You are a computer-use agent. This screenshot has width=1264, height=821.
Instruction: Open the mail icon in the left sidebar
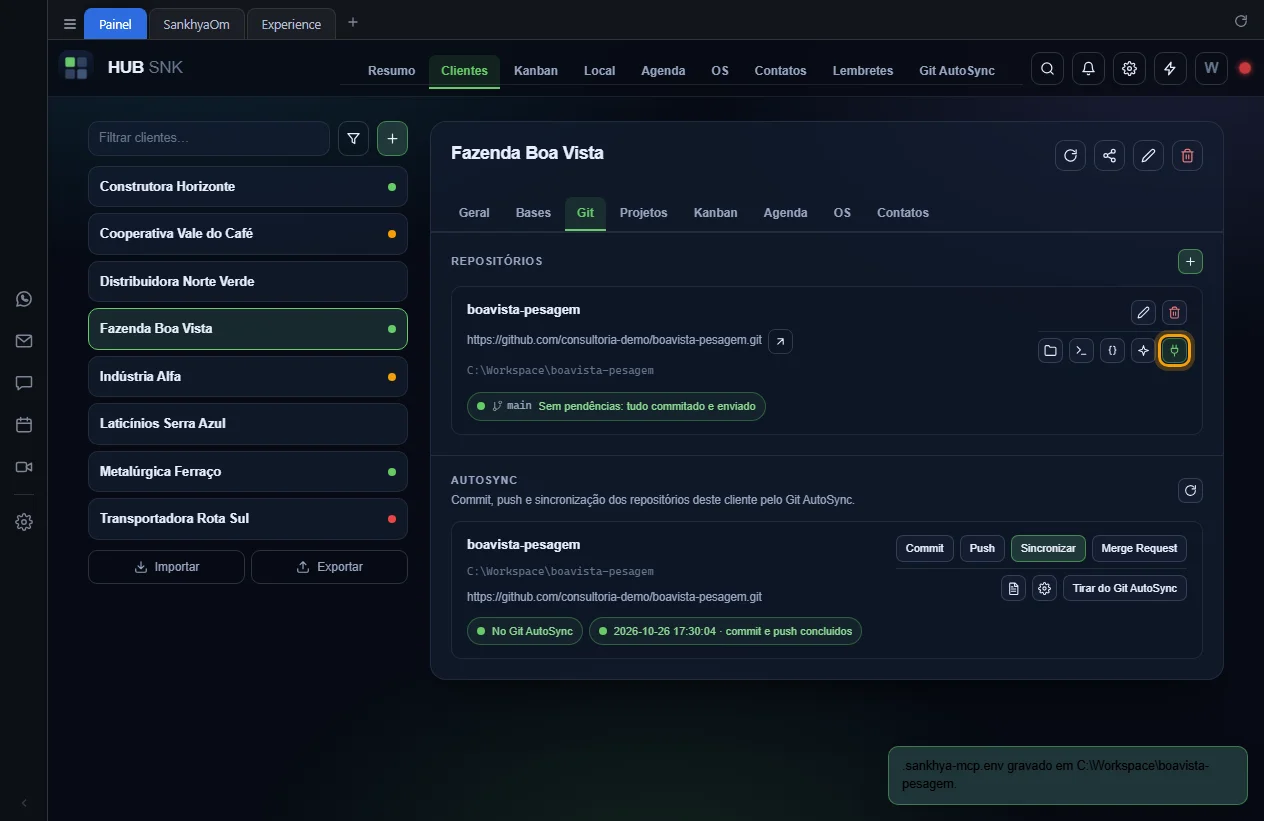point(24,341)
